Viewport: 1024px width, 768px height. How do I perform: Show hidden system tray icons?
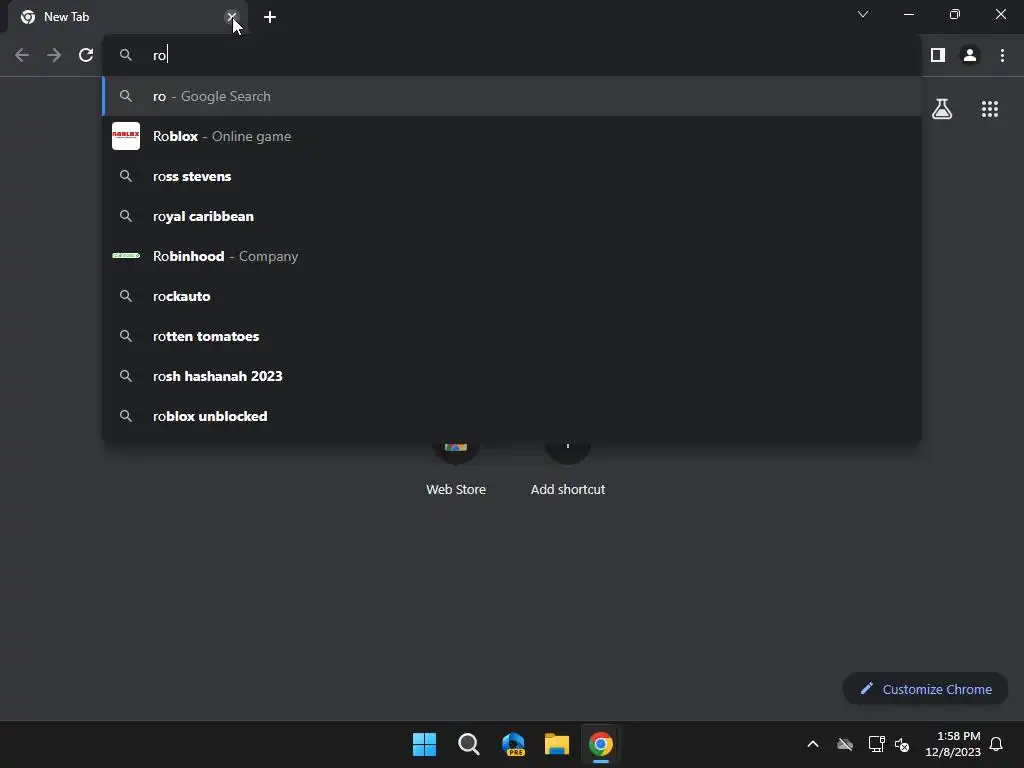[x=813, y=744]
